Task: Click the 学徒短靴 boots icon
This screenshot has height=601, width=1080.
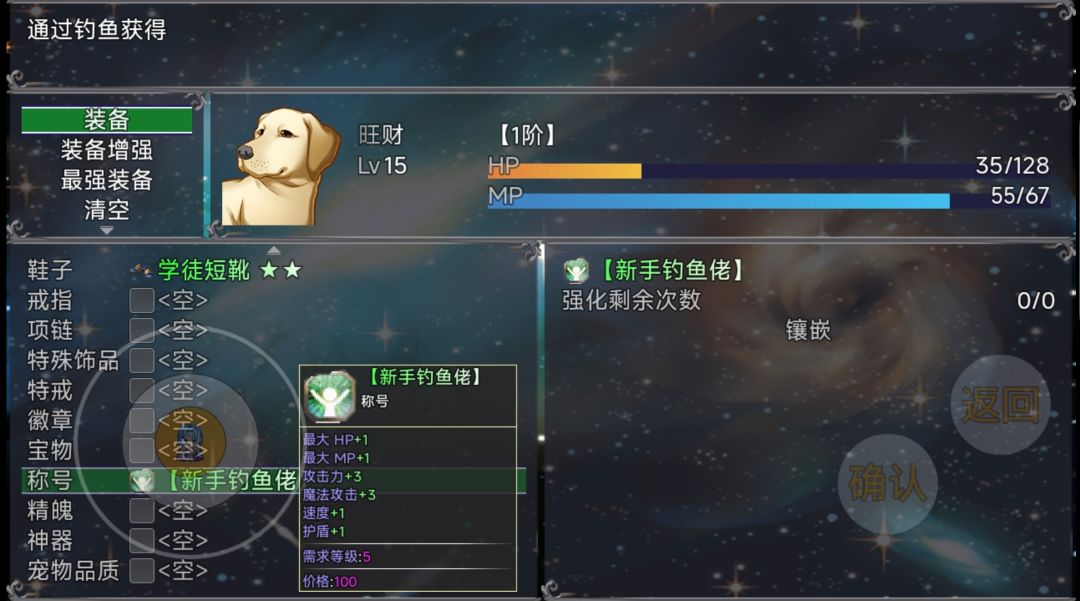Action: tap(143, 271)
